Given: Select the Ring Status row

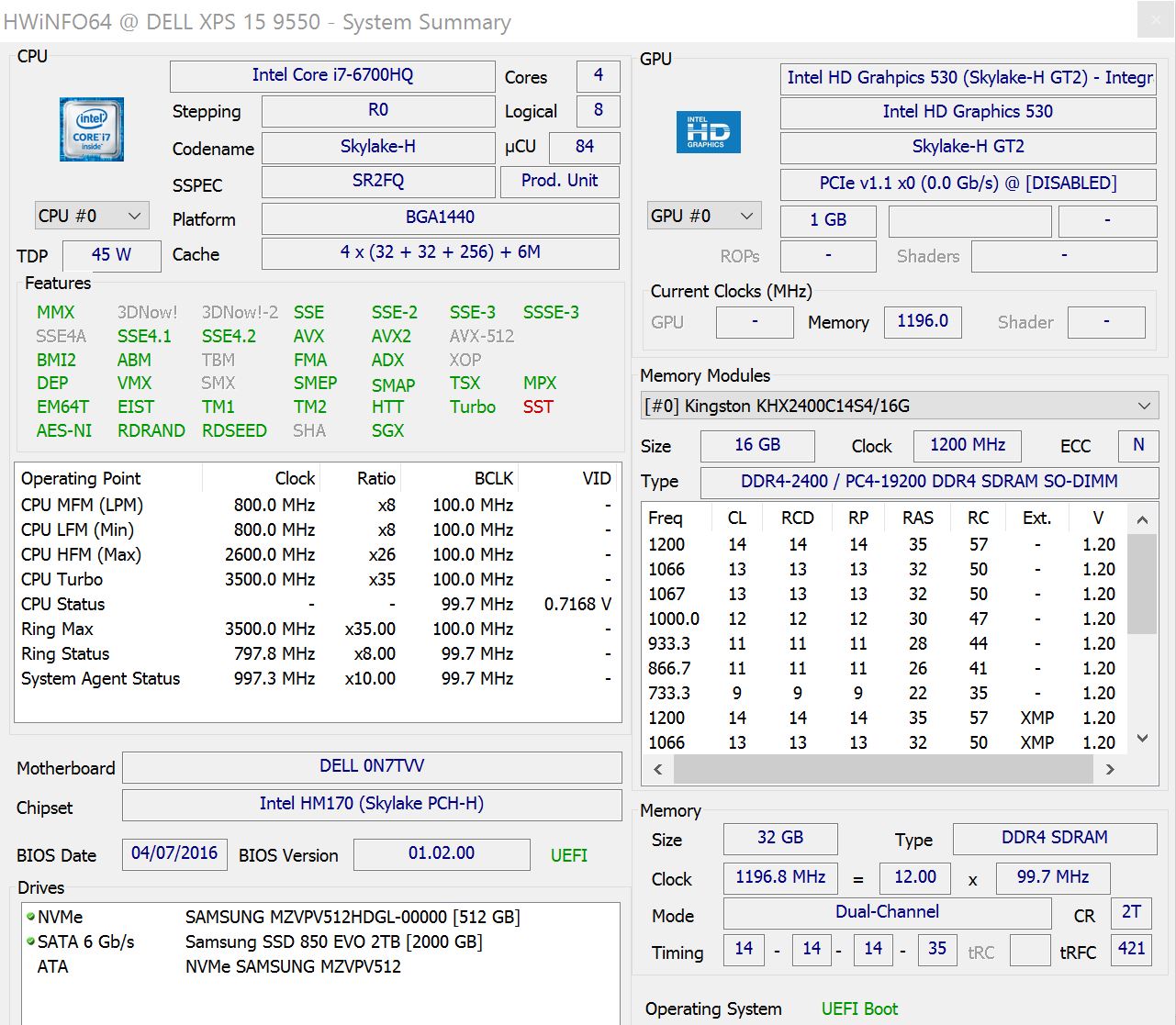Looking at the screenshot, I should (317, 653).
